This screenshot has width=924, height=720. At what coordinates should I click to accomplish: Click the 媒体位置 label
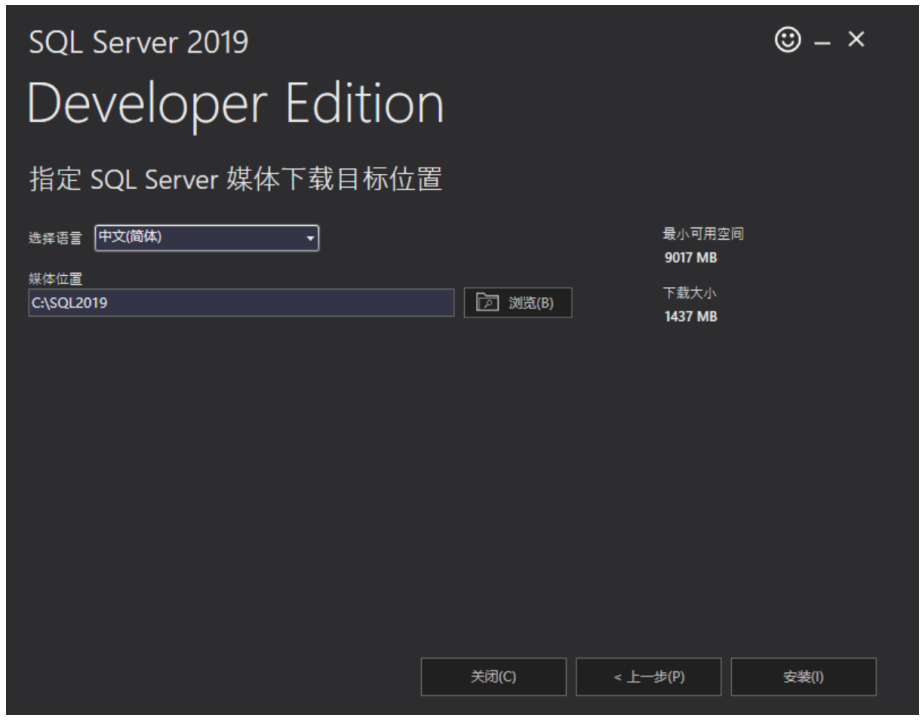click(55, 279)
